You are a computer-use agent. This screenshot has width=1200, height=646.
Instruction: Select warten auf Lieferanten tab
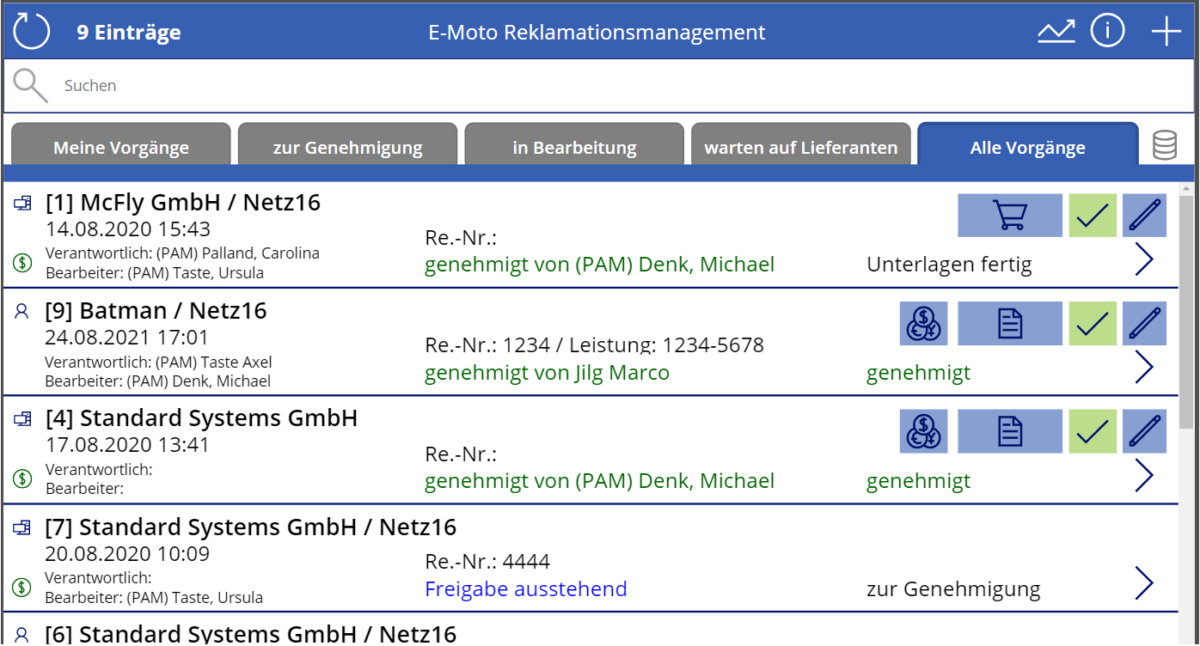pos(801,145)
